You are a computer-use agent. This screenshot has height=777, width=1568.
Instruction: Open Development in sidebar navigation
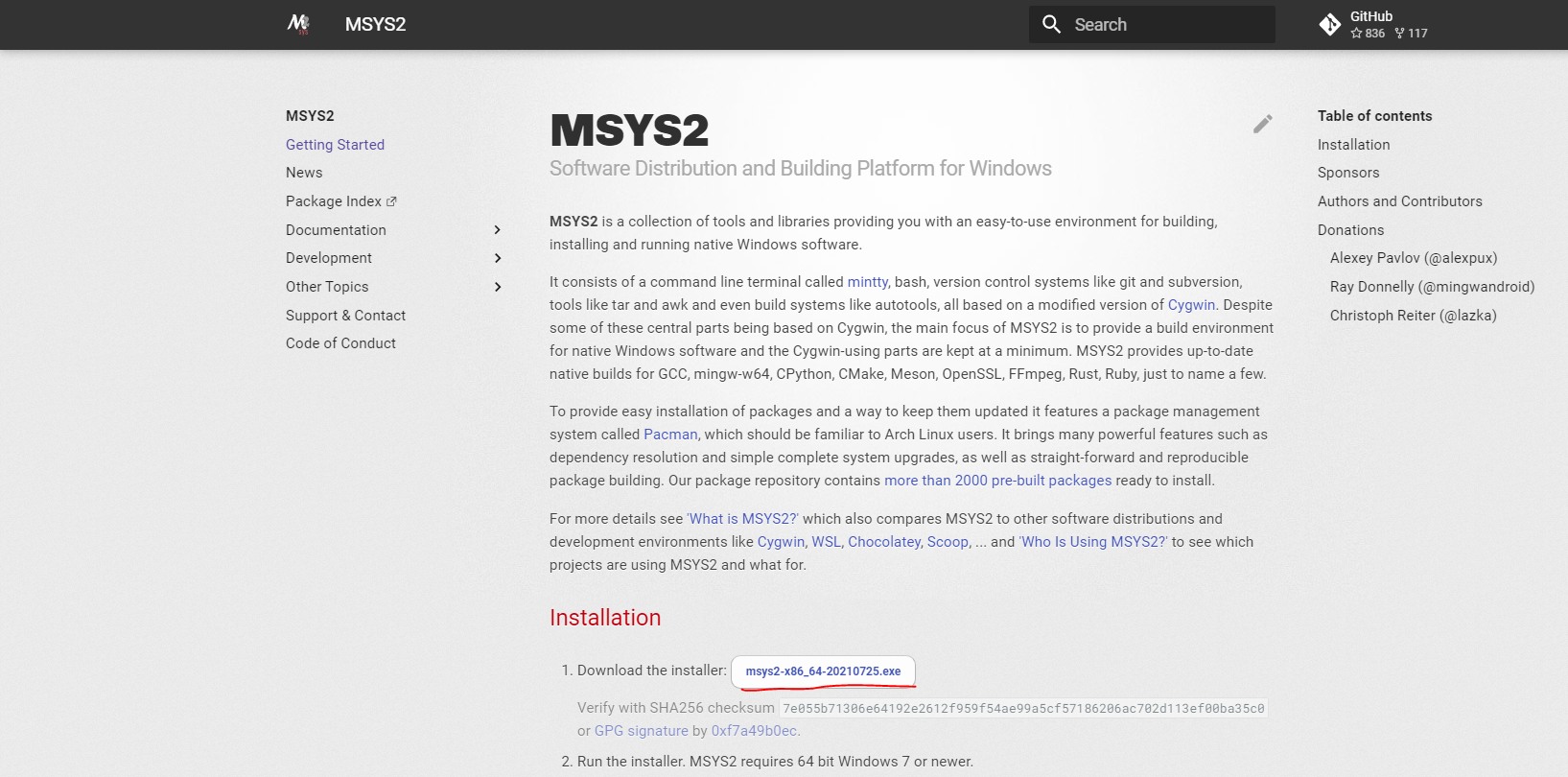[x=329, y=258]
